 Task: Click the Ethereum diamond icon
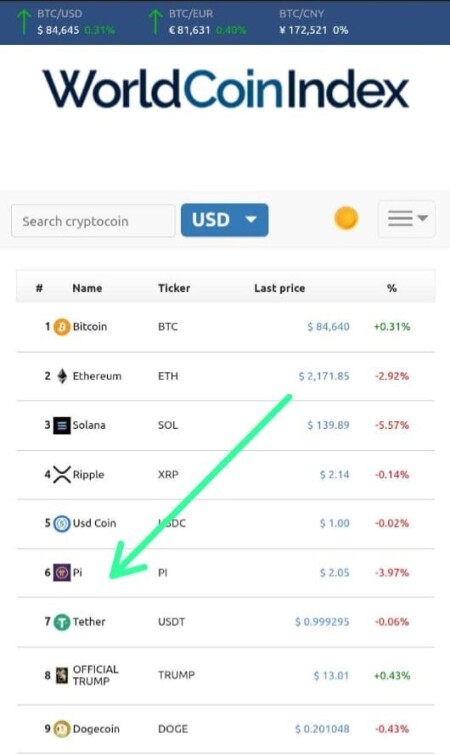tap(62, 376)
